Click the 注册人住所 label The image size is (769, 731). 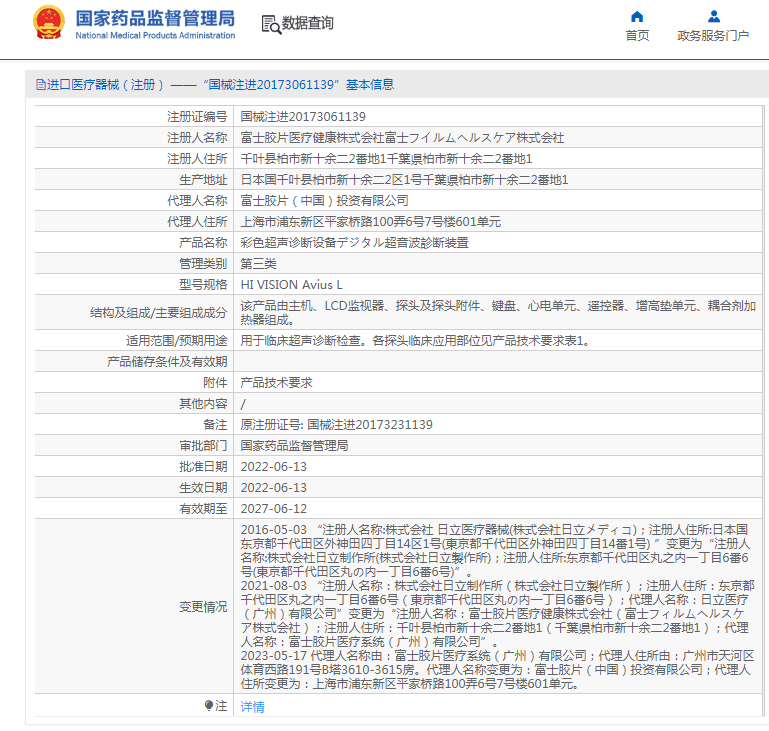pyautogui.click(x=197, y=159)
